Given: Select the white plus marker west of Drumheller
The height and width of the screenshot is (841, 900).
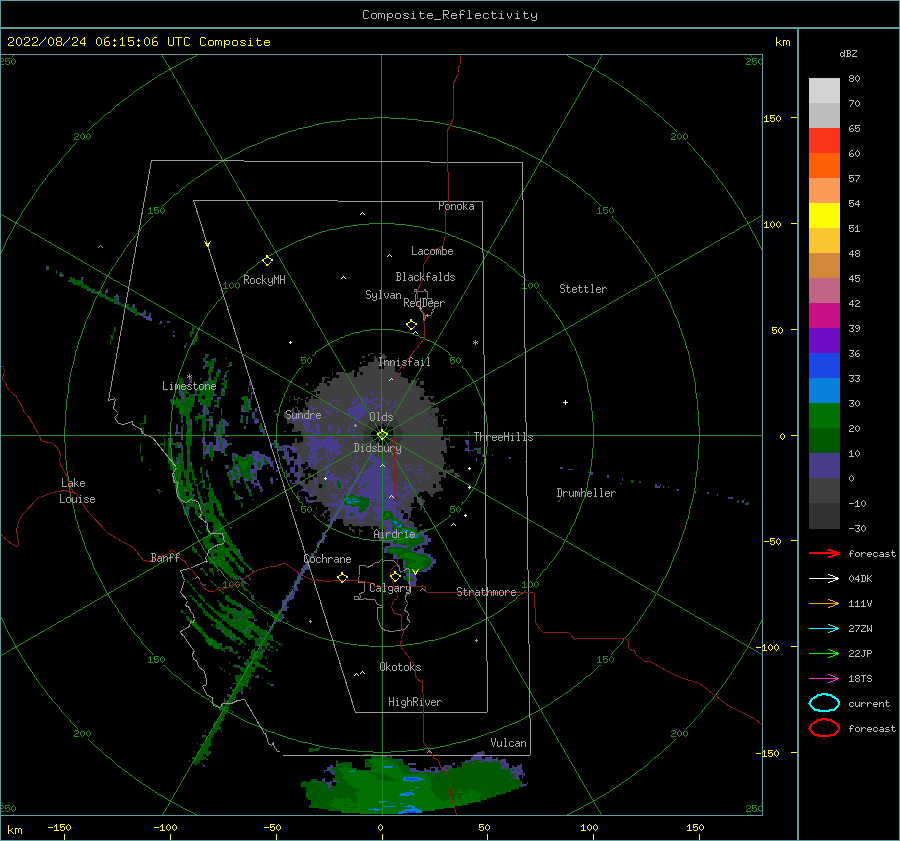Looking at the screenshot, I should [x=565, y=402].
